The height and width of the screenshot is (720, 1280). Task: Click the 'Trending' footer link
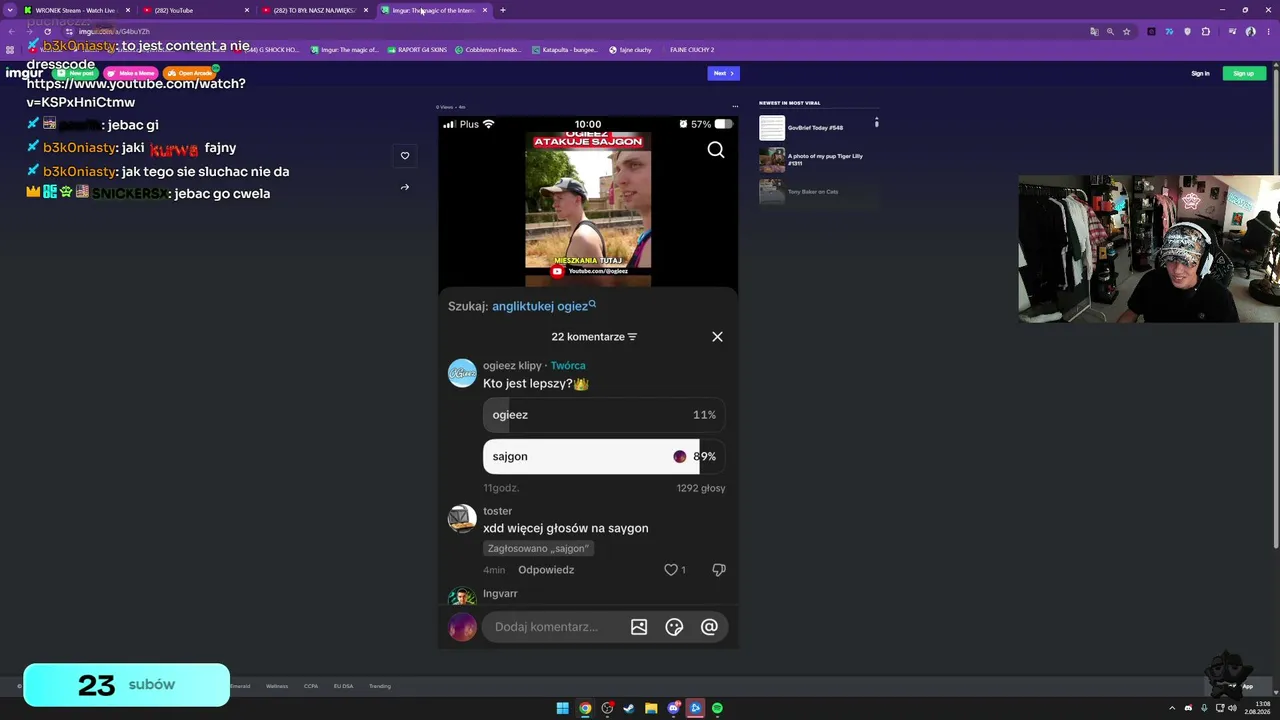coord(380,686)
